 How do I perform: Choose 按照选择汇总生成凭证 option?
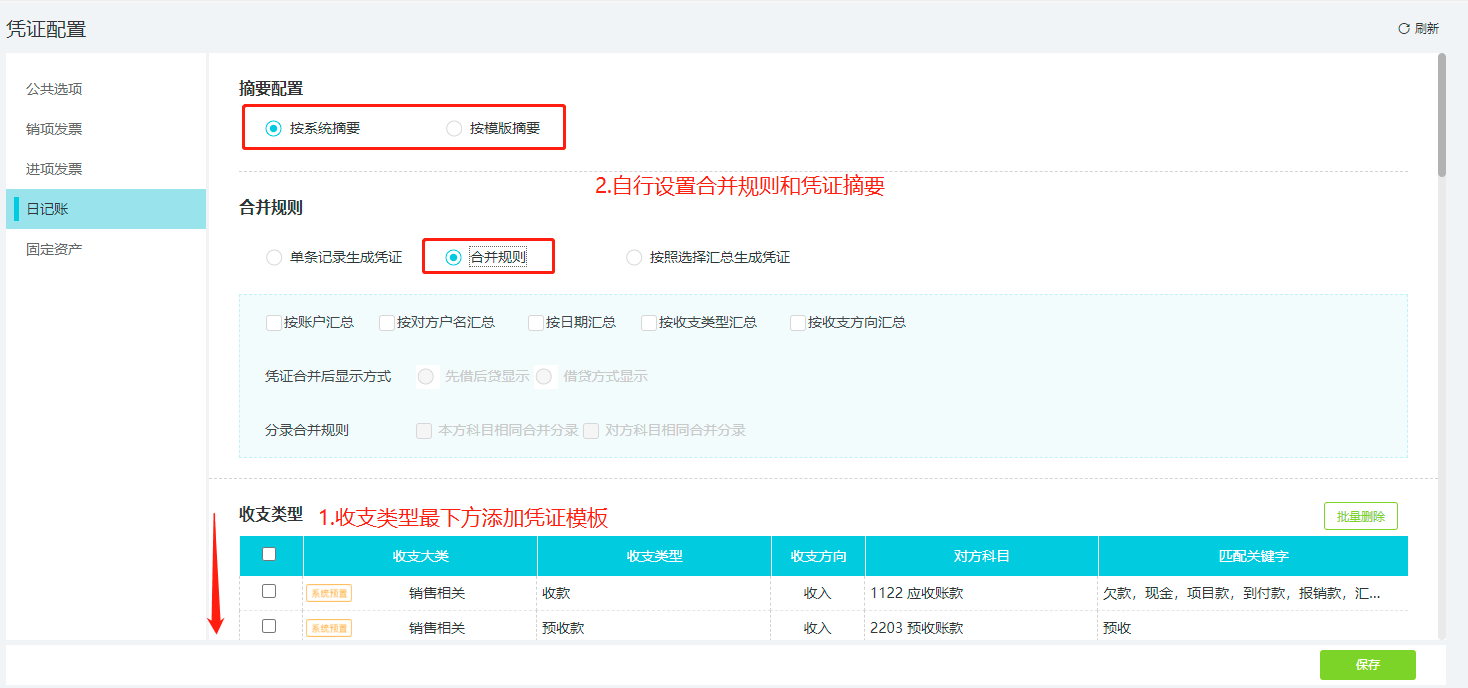pos(634,257)
